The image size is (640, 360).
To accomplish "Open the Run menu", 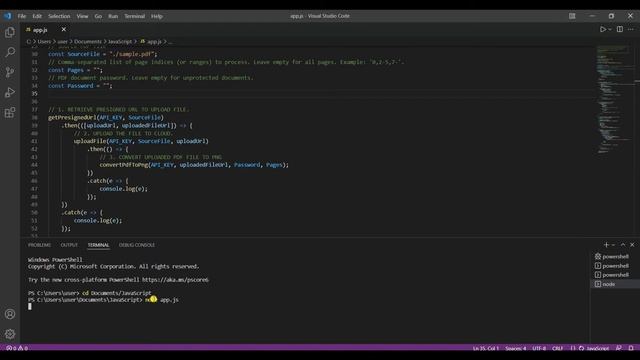I will coord(113,16).
